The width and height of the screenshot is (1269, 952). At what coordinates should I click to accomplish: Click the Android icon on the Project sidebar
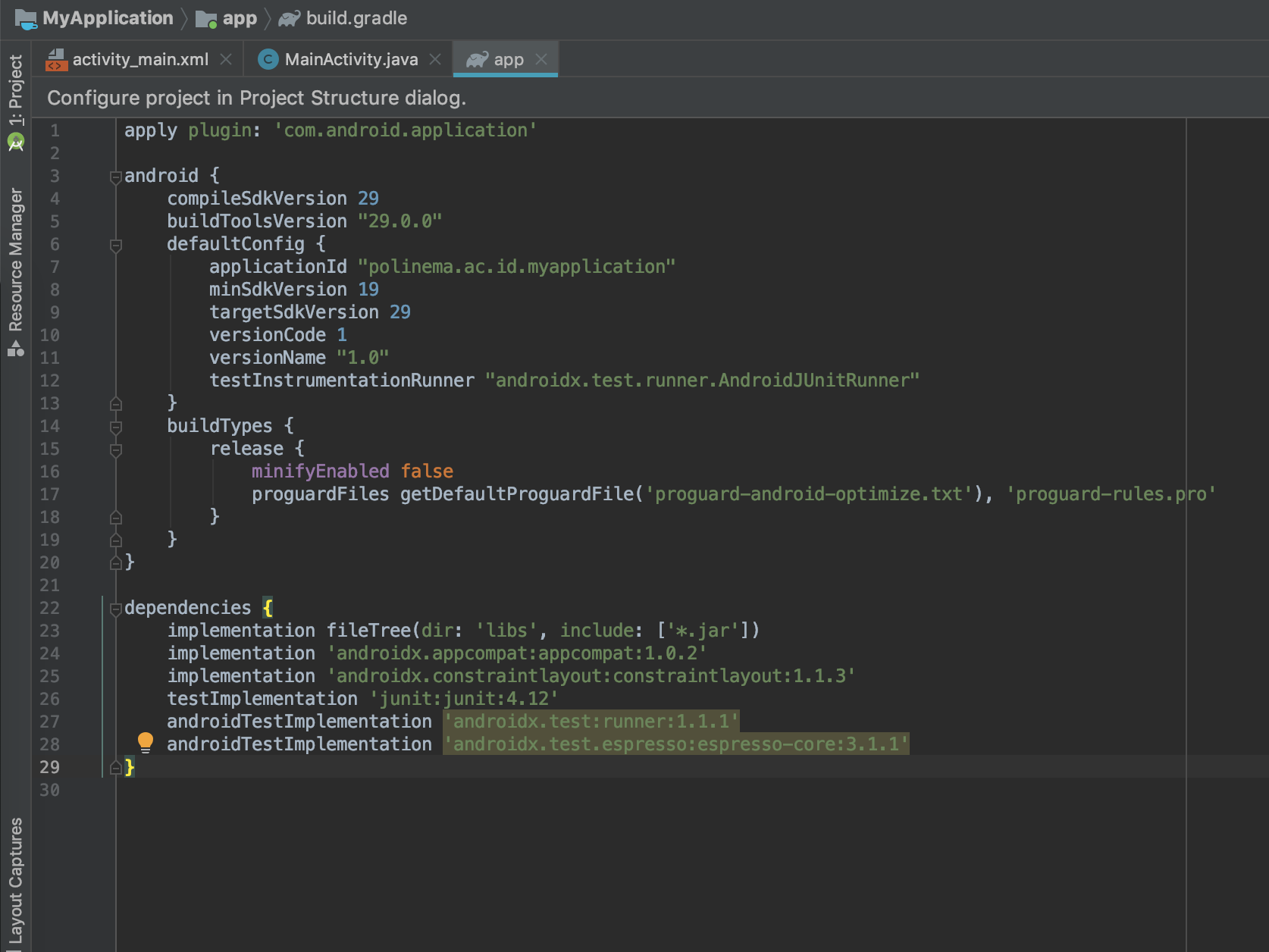click(x=16, y=142)
